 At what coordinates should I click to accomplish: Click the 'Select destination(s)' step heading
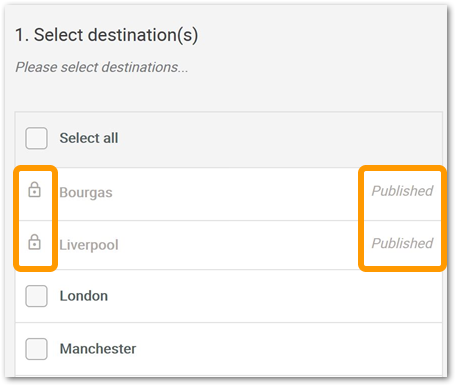[x=107, y=35]
